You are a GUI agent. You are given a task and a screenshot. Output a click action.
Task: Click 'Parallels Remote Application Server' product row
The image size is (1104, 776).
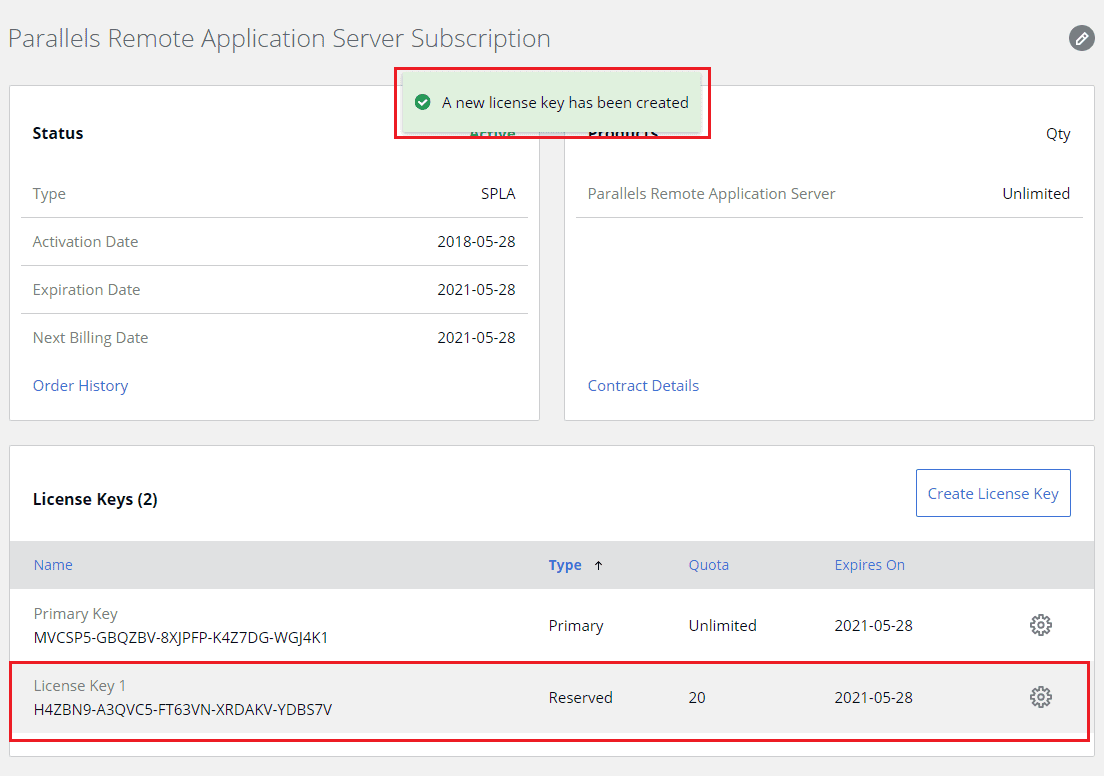(x=829, y=194)
